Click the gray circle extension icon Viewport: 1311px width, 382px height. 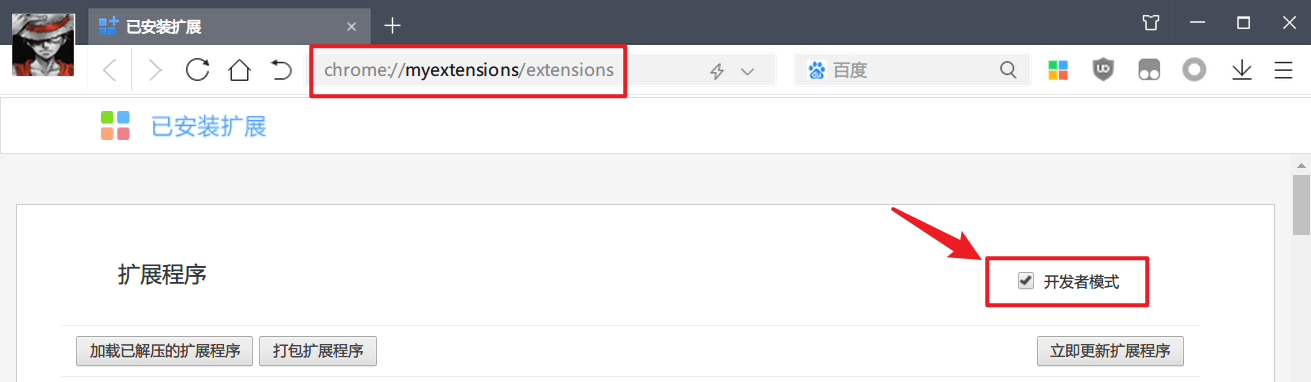1194,70
